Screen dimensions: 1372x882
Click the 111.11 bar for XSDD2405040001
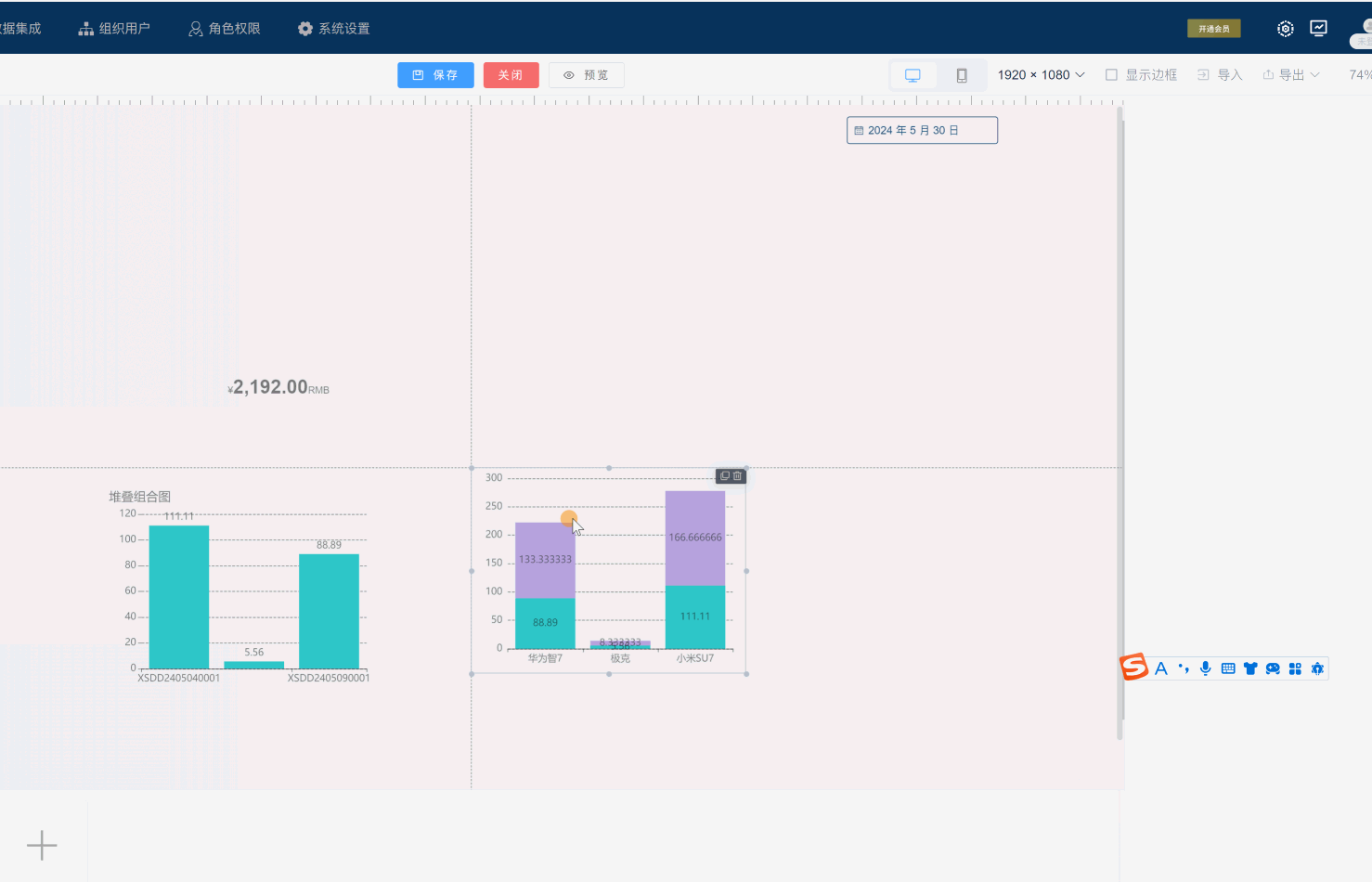coord(179,596)
